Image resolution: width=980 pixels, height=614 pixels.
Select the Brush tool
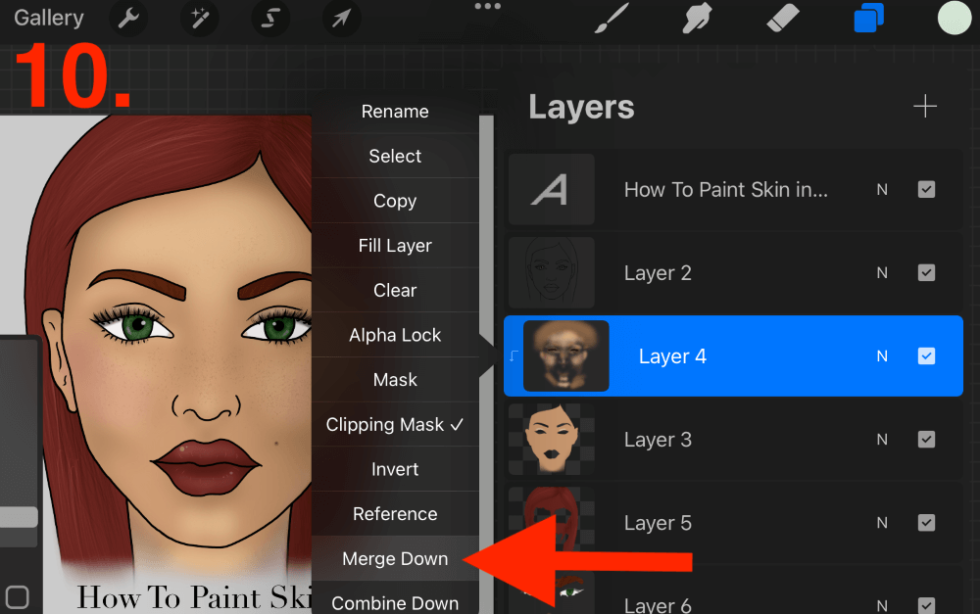[610, 18]
